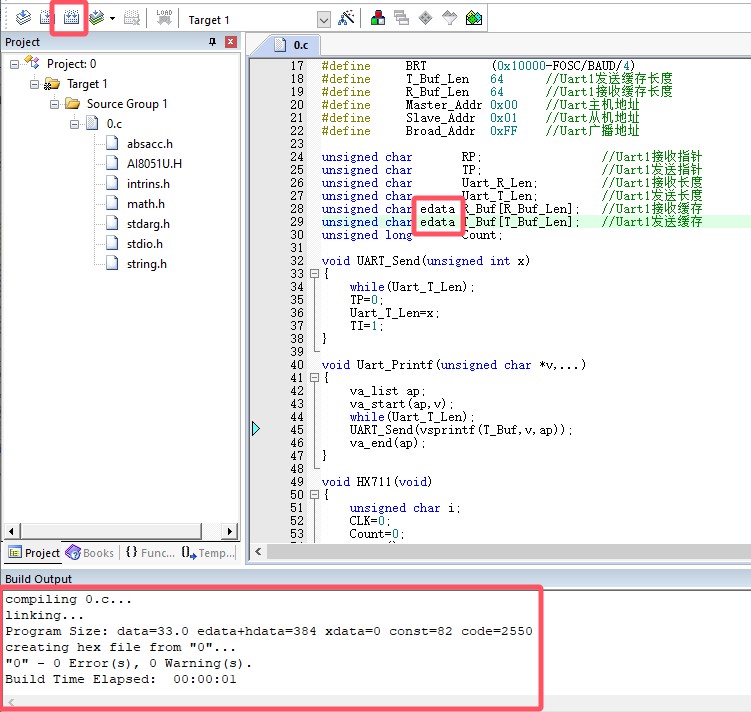This screenshot has height=712, width=751.
Task: Click Build Output scroll left arrow
Action: (11, 702)
